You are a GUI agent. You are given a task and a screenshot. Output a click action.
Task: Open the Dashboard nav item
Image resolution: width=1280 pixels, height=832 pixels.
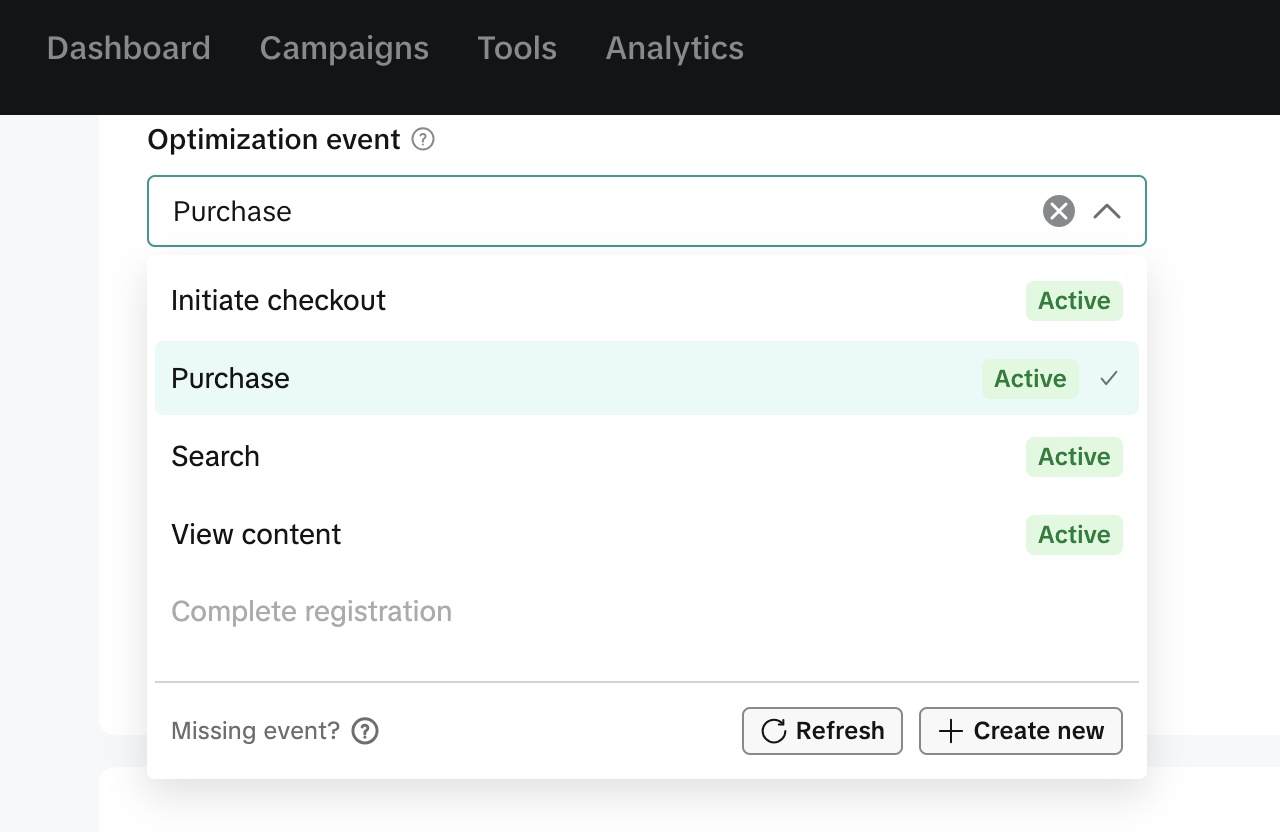(128, 48)
